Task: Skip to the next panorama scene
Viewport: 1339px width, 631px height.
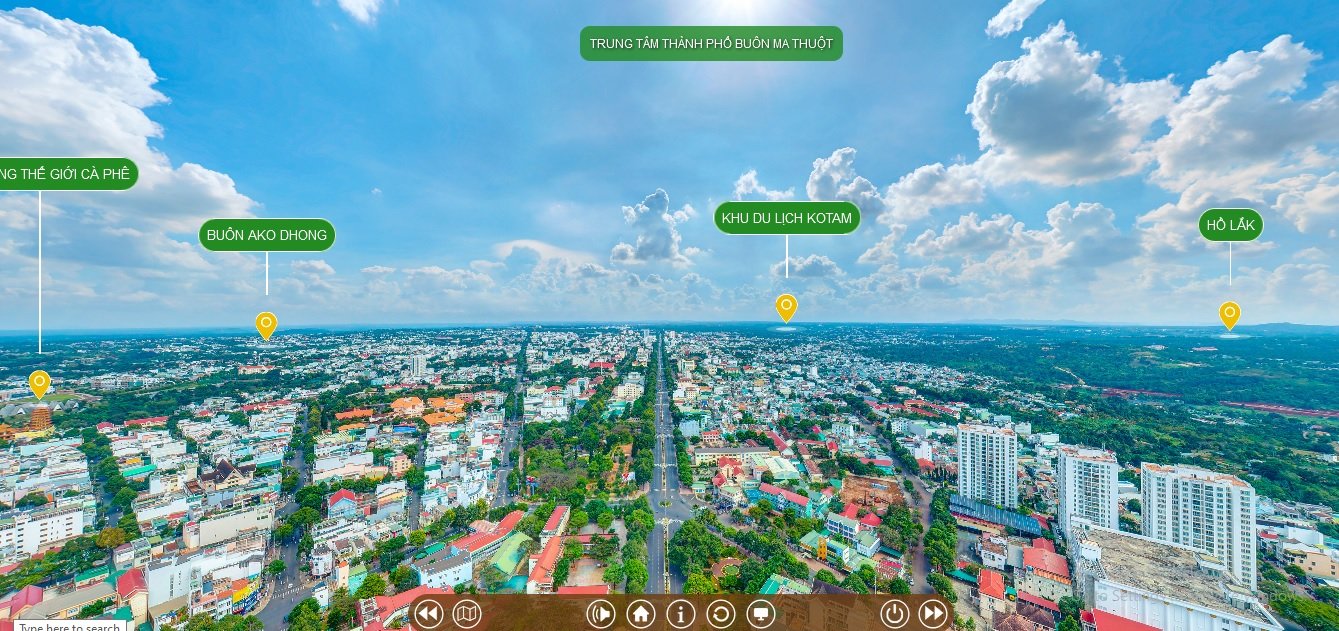Action: (933, 613)
